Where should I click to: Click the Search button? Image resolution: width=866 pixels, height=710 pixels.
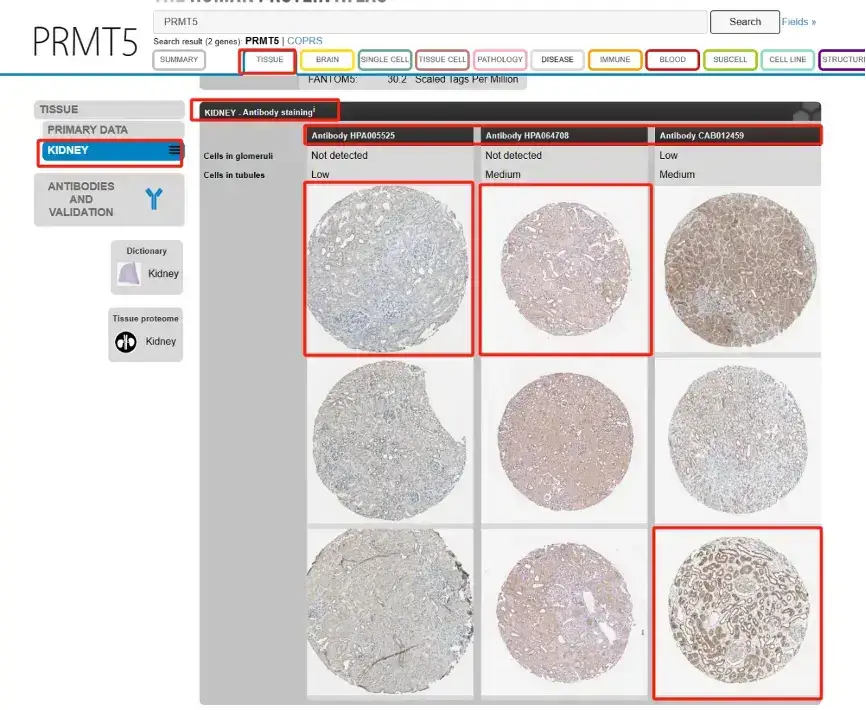tap(744, 22)
